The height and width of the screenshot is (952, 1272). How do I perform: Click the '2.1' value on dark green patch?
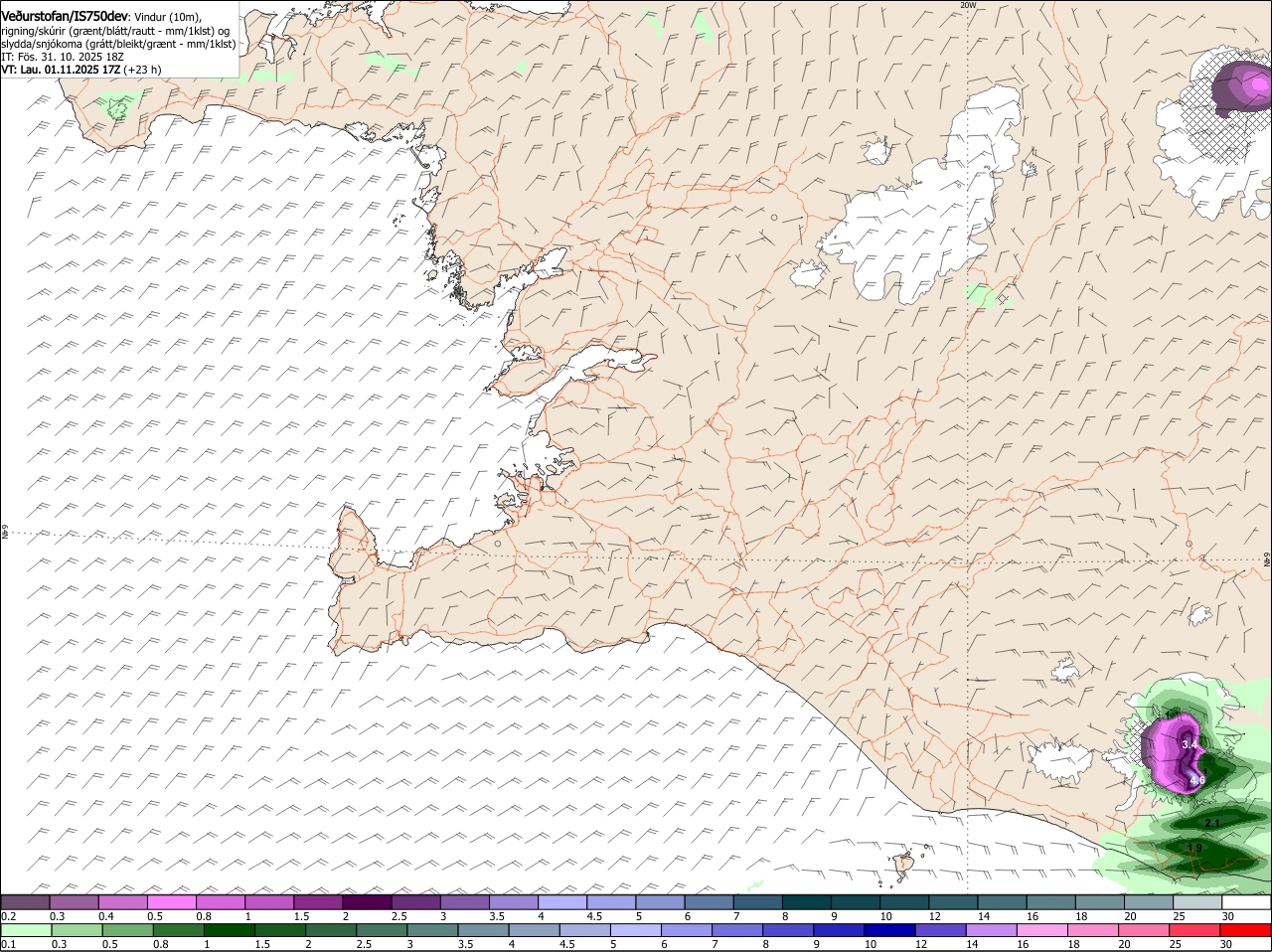(1211, 823)
